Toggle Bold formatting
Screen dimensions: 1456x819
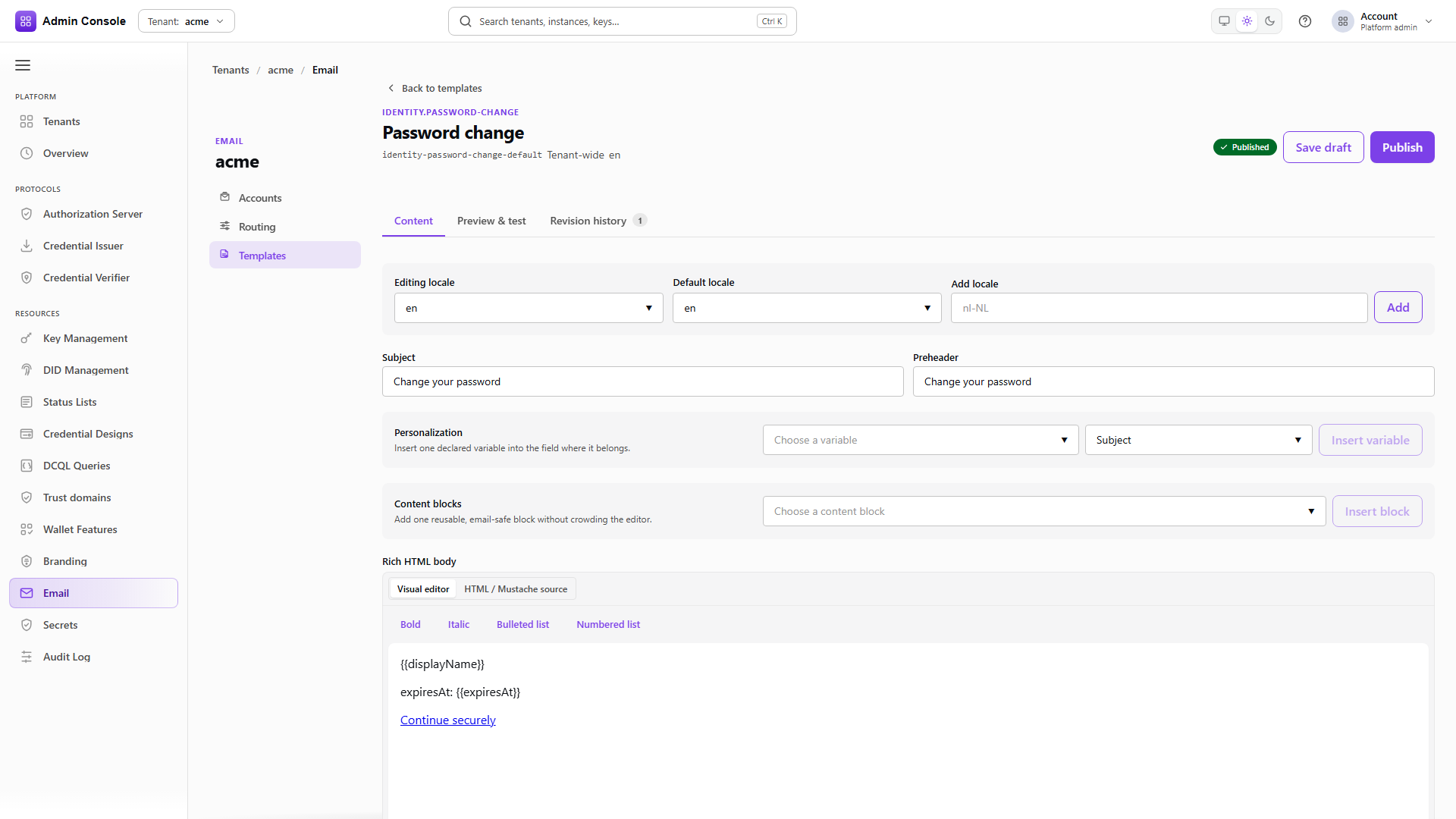(x=410, y=625)
